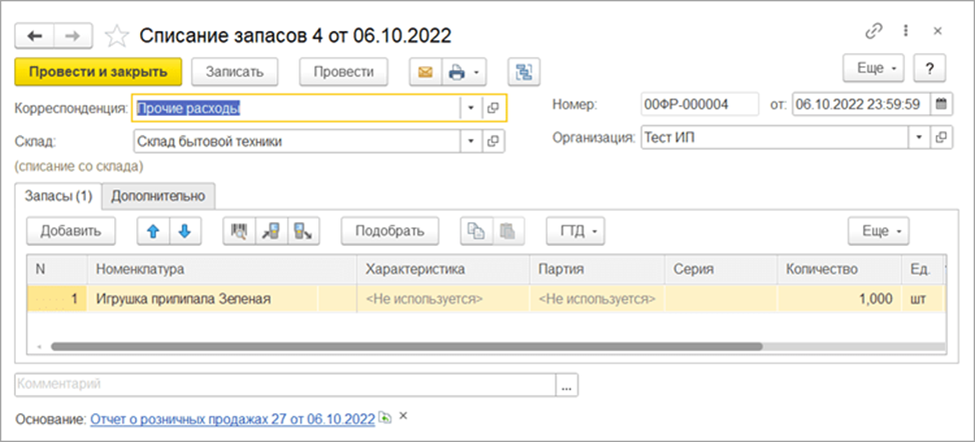Open the Отчет о розничных продажах 27 link
This screenshot has width=975, height=442.
pyautogui.click(x=233, y=420)
